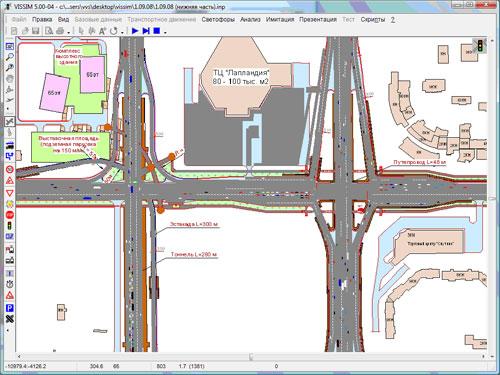Viewport: 500px width, 375px height.
Task: Select the previous zoom magnifier tool
Action: (x=10, y=67)
